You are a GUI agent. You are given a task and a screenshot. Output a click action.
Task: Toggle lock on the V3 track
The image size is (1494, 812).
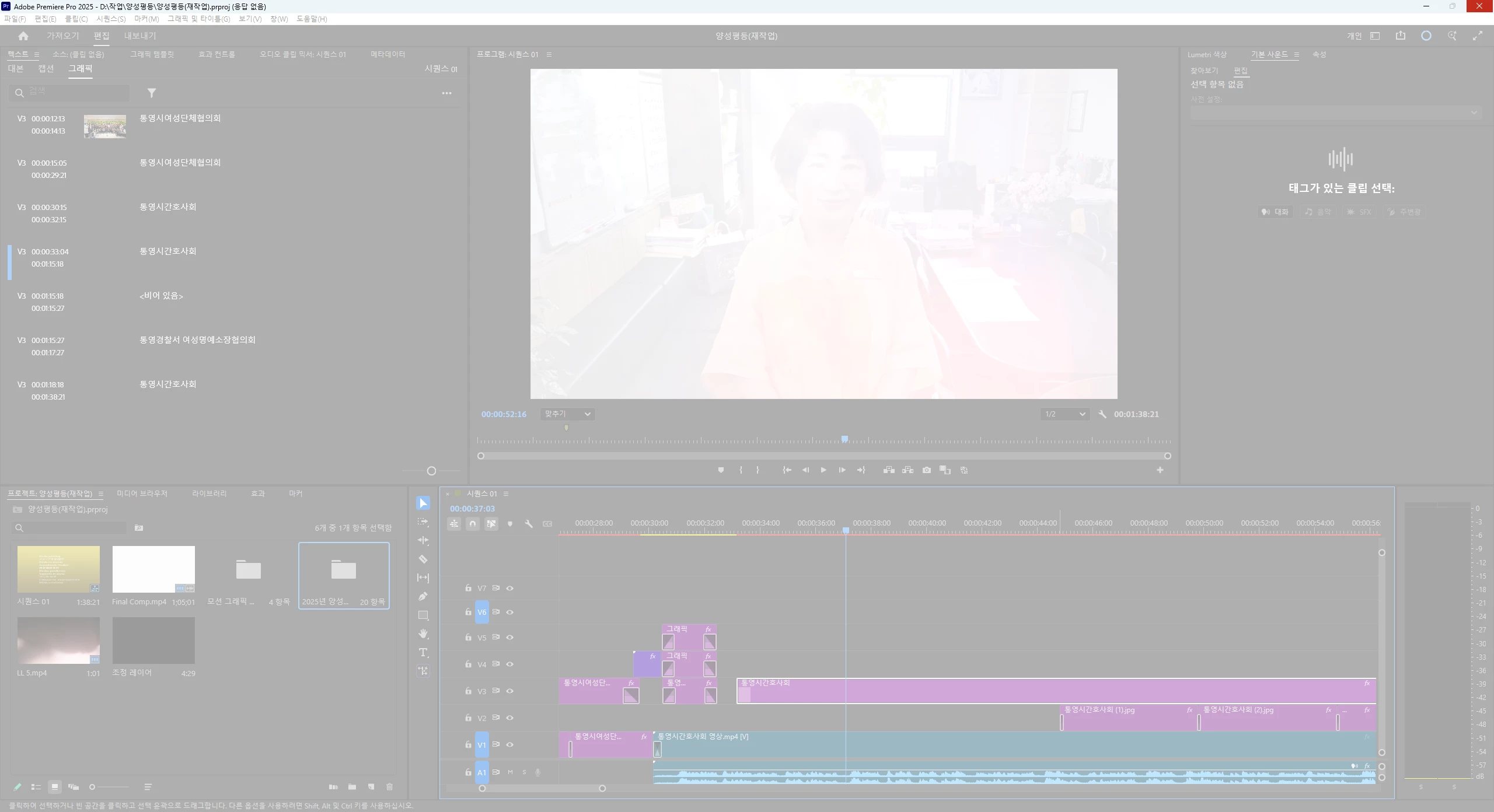coord(468,691)
